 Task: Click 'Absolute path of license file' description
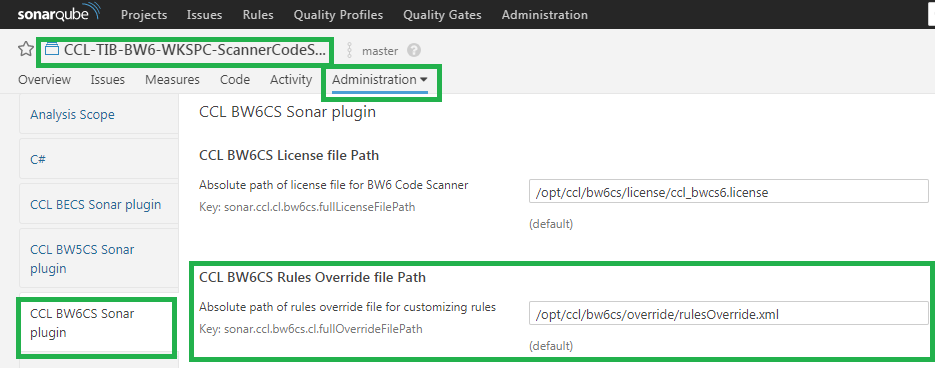click(333, 185)
